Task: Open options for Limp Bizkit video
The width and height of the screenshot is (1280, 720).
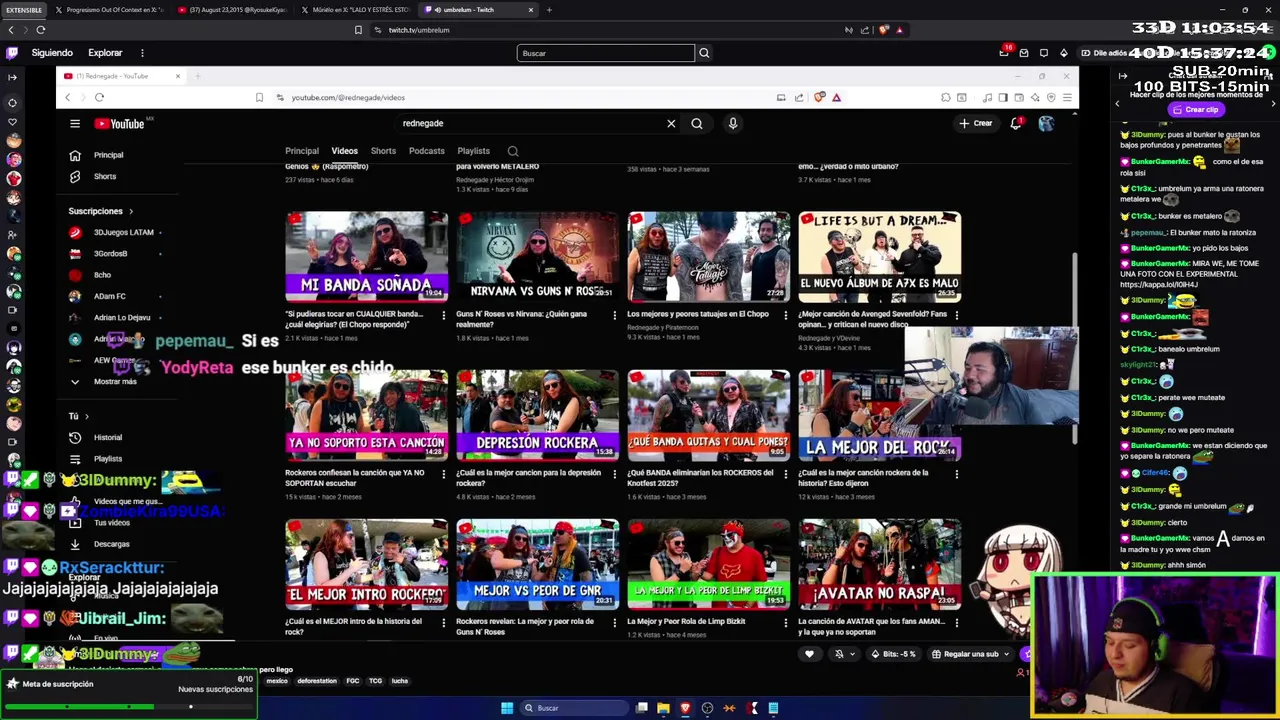Action: [786, 622]
